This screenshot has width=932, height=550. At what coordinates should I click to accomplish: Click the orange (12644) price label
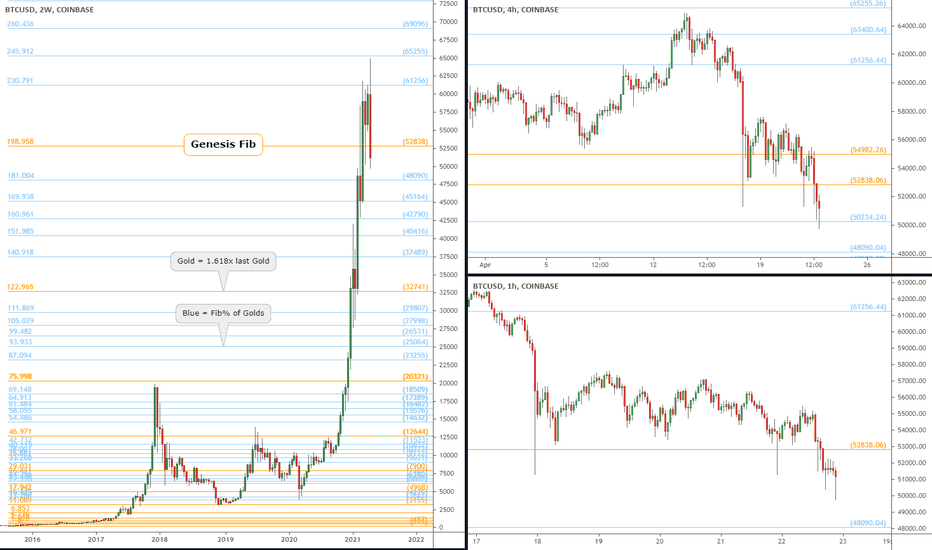(x=415, y=431)
